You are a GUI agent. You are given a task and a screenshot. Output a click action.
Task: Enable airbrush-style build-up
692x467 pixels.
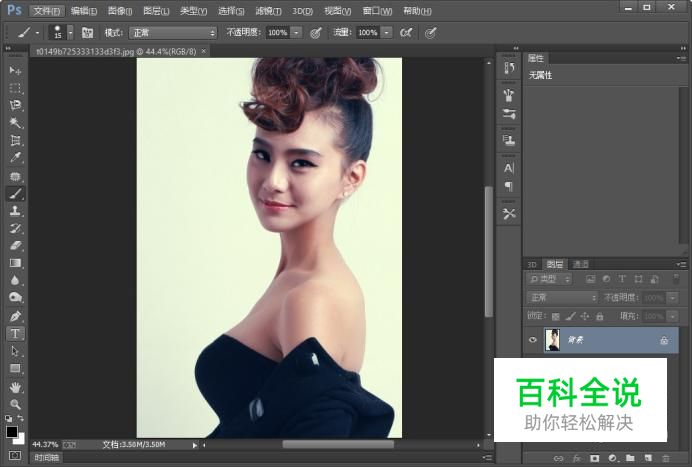[406, 33]
